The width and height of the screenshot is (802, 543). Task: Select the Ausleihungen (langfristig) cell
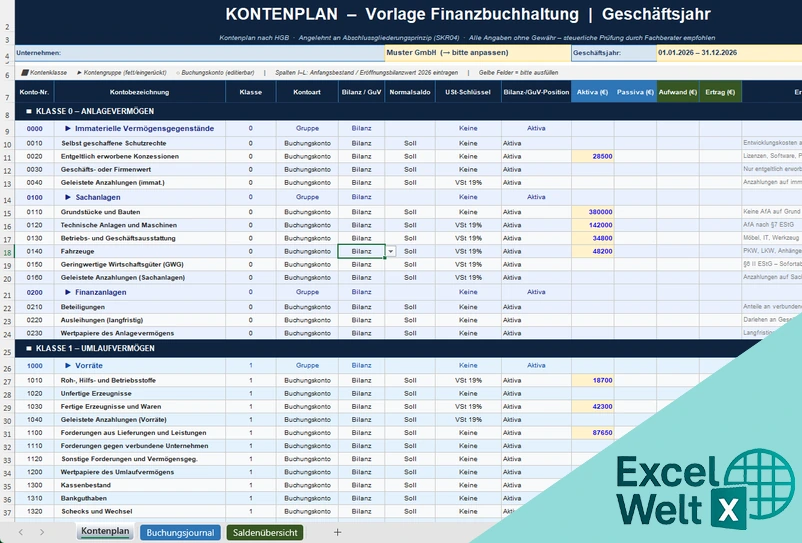tap(139, 320)
